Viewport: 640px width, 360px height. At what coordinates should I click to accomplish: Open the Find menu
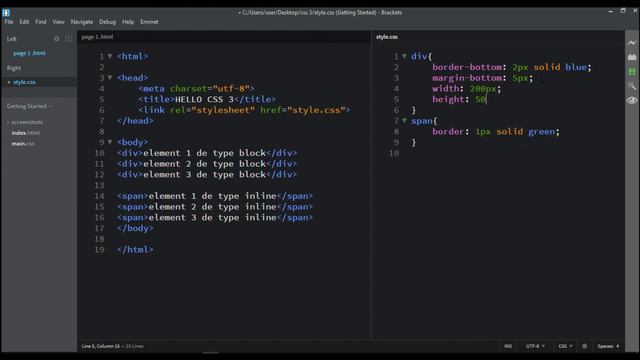click(40, 22)
